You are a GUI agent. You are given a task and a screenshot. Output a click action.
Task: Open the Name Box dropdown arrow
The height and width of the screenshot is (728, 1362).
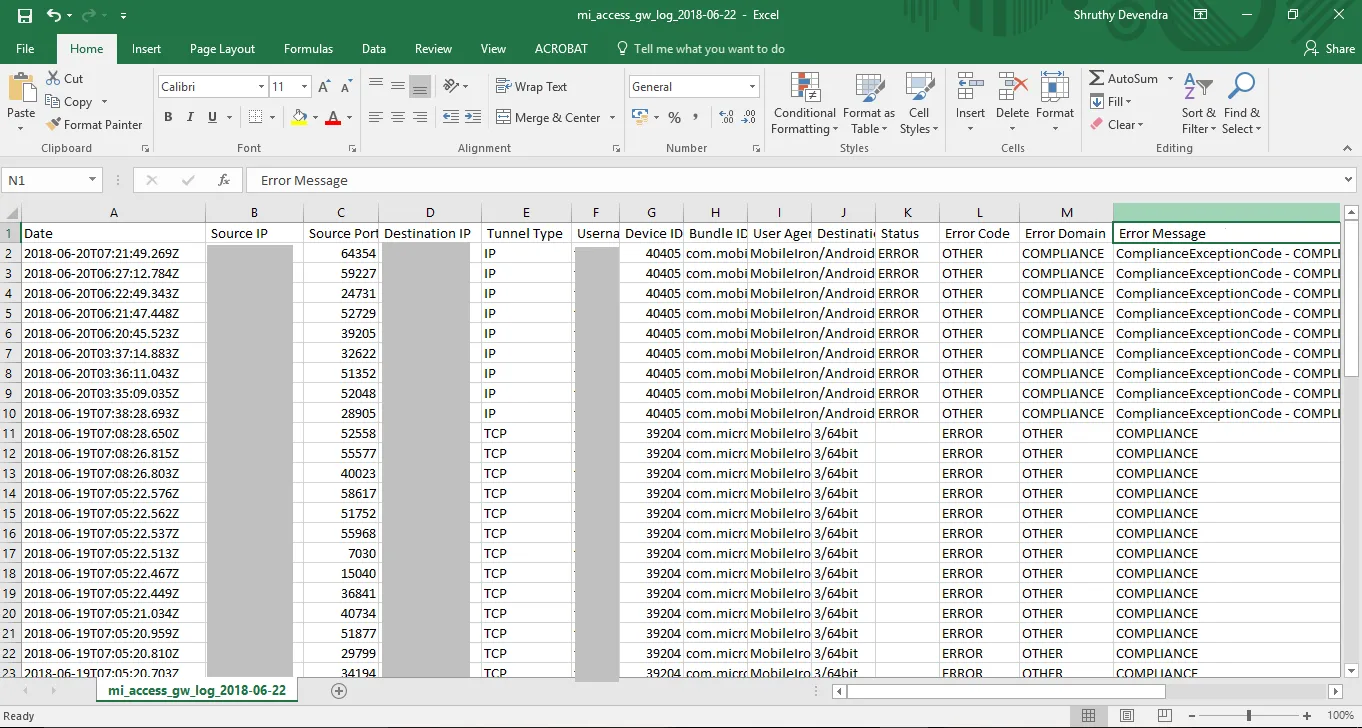coord(93,180)
